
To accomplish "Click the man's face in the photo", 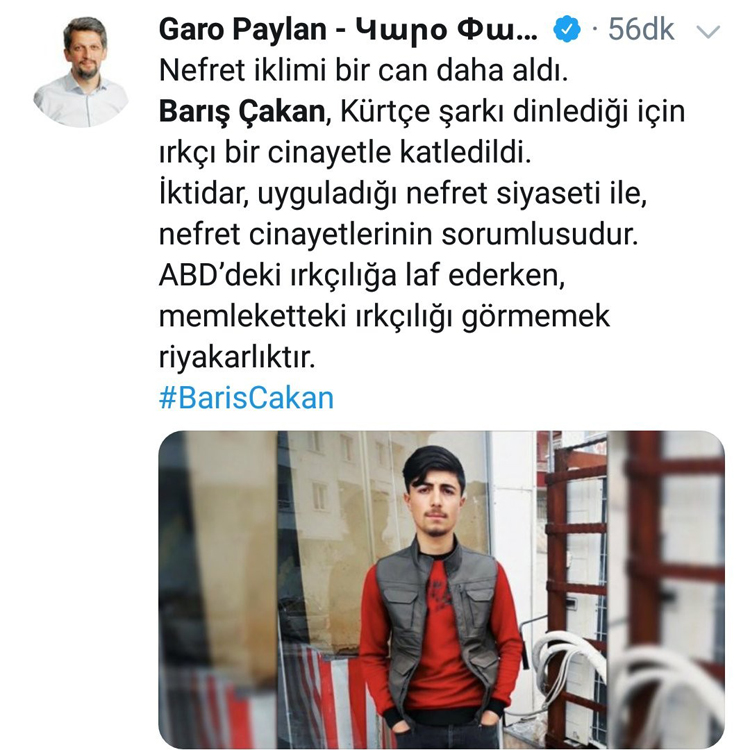I will click(435, 500).
